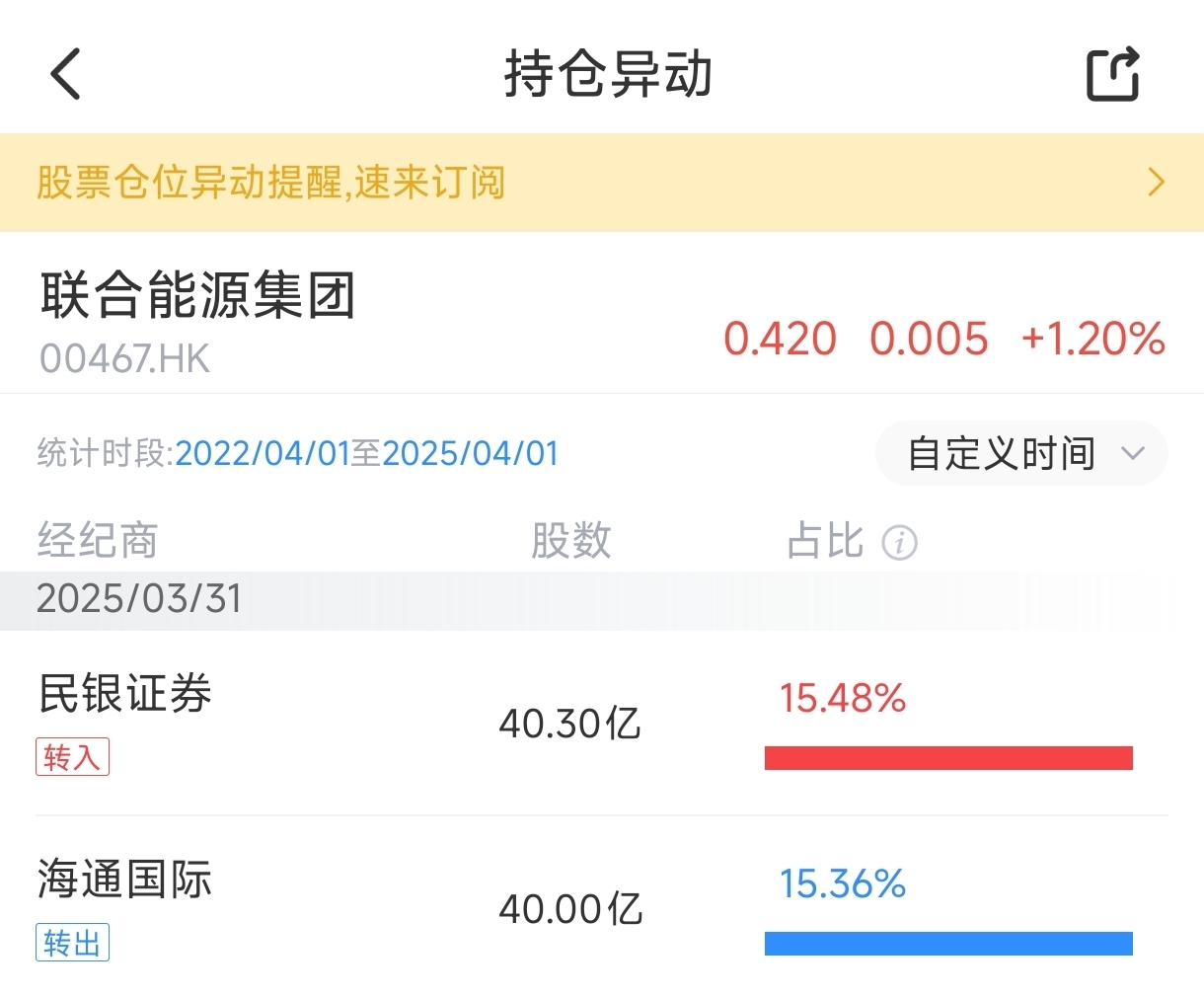Expand the 自定义时间 dropdown
1204x996 pixels.
[x=1021, y=453]
